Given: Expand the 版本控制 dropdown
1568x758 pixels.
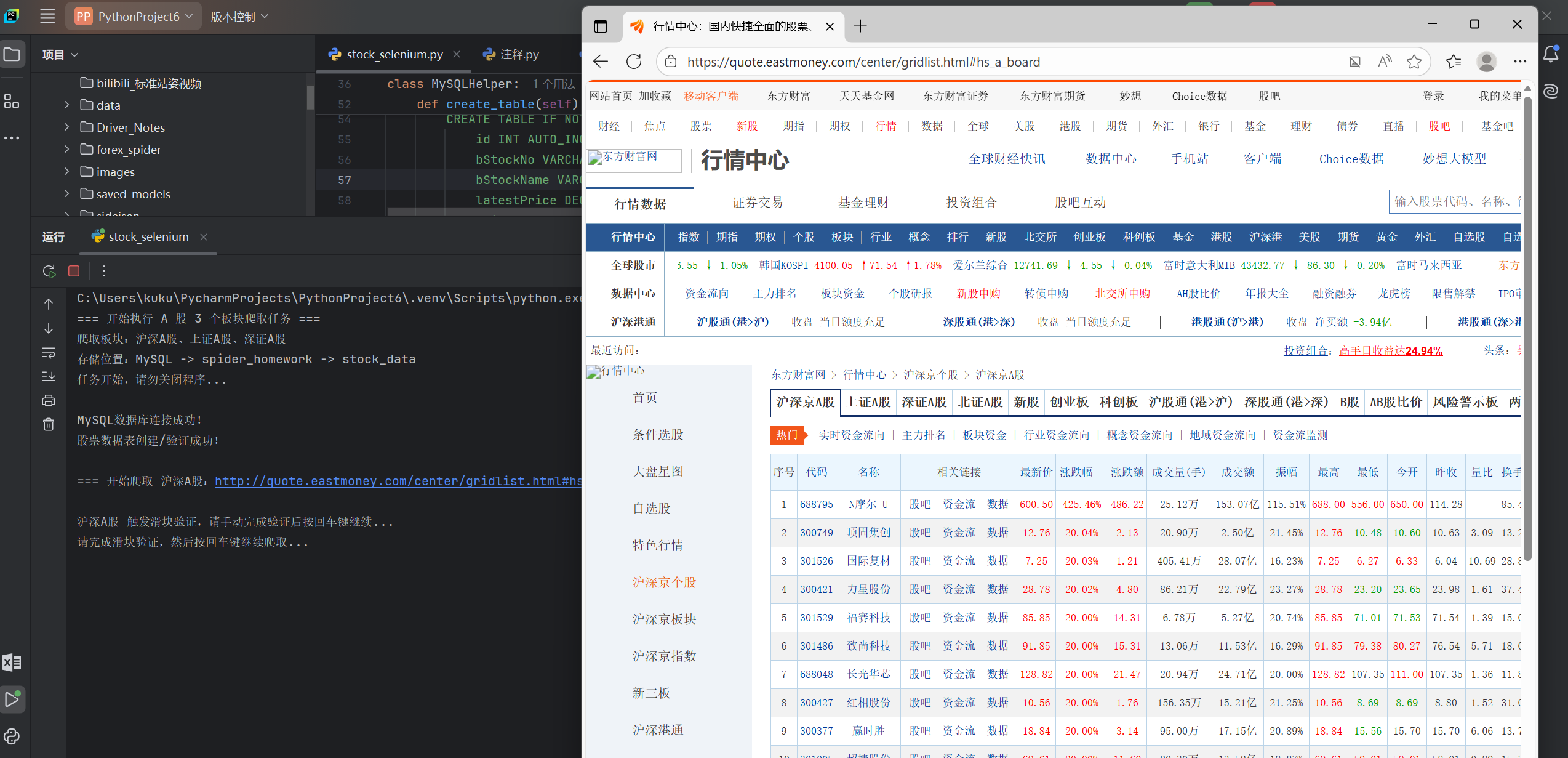Looking at the screenshot, I should (x=239, y=17).
